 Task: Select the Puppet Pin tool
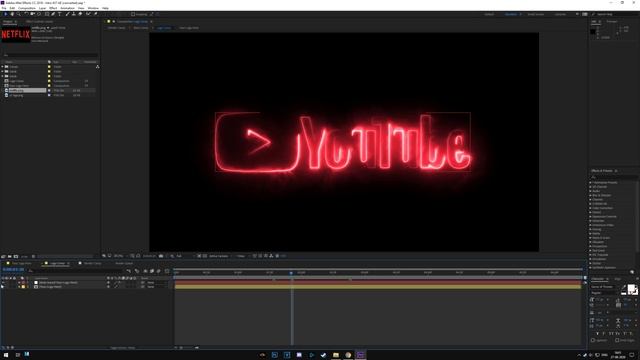pos(95,14)
